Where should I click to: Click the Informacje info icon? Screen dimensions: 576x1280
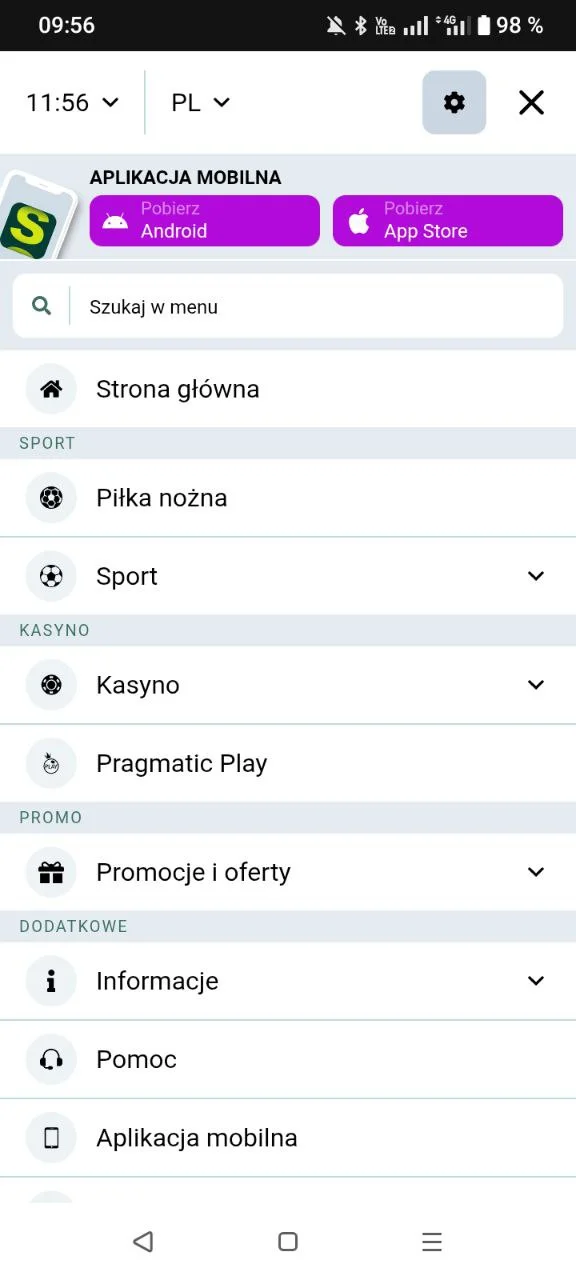[x=51, y=981]
